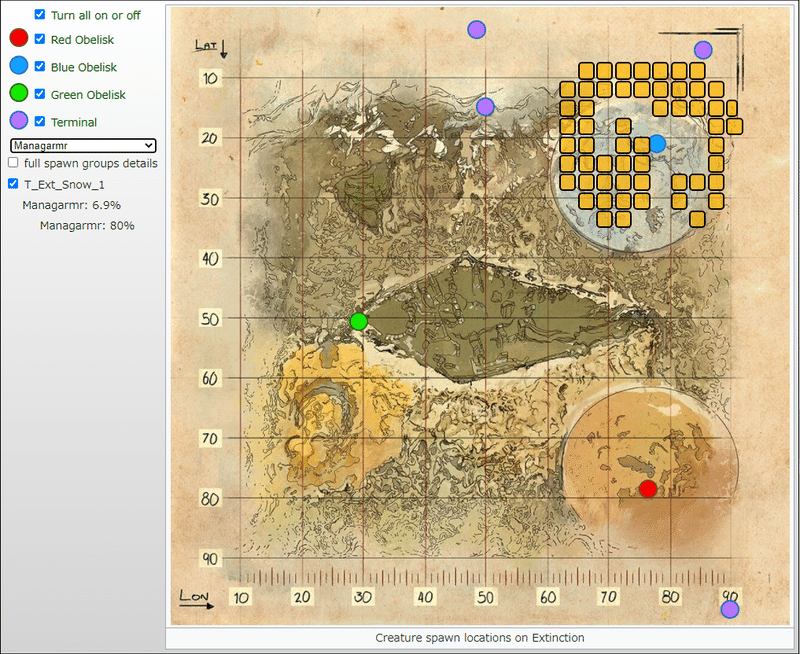Screen dimensions: 800x654
Task: Click the 'T_Ext_Snow_1' label
Action: [64, 185]
